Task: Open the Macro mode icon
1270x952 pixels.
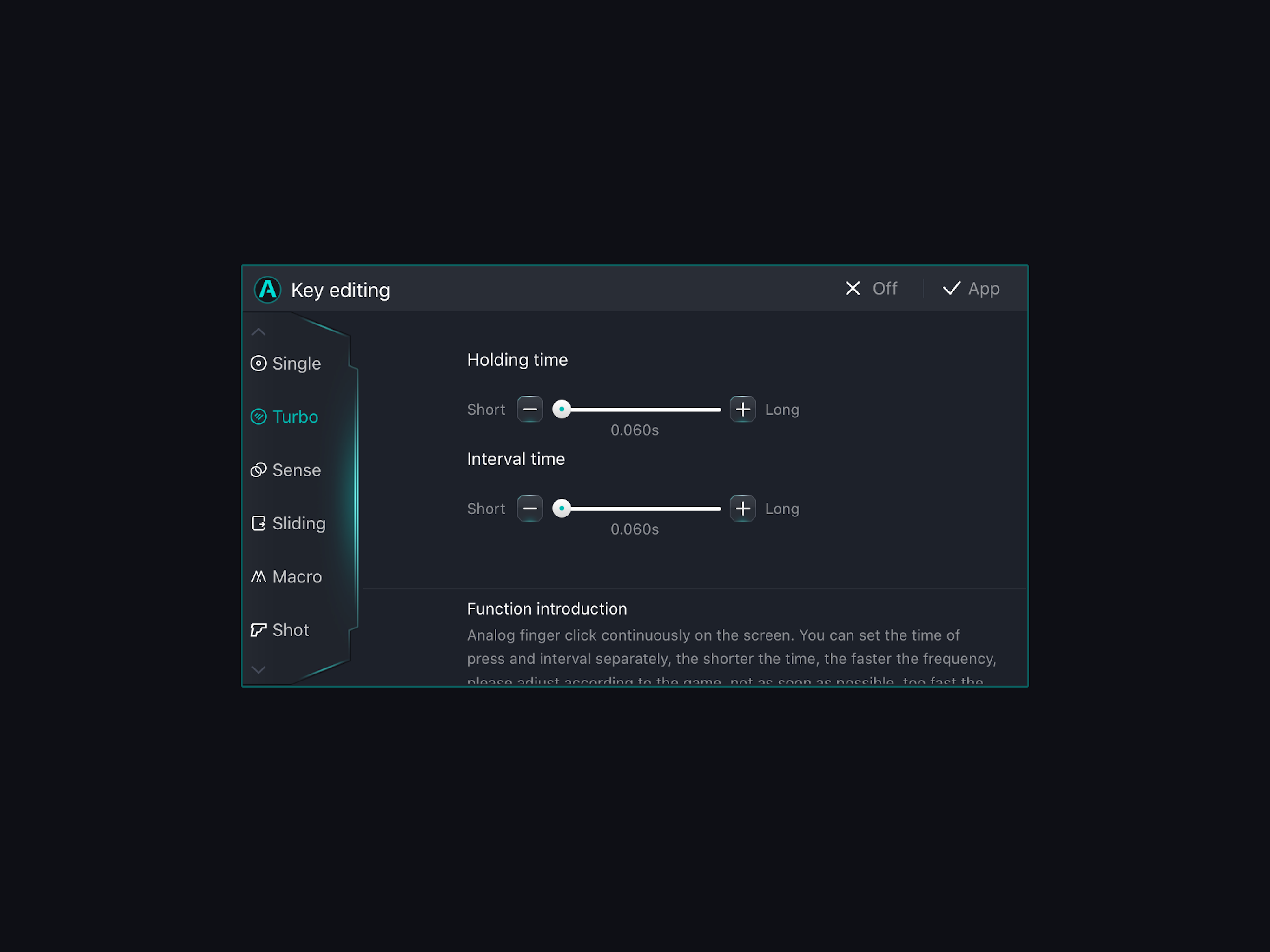Action: (258, 576)
